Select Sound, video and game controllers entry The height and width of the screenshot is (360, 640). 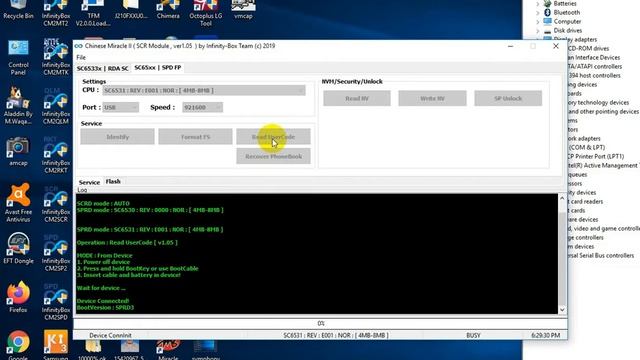(x=604, y=229)
